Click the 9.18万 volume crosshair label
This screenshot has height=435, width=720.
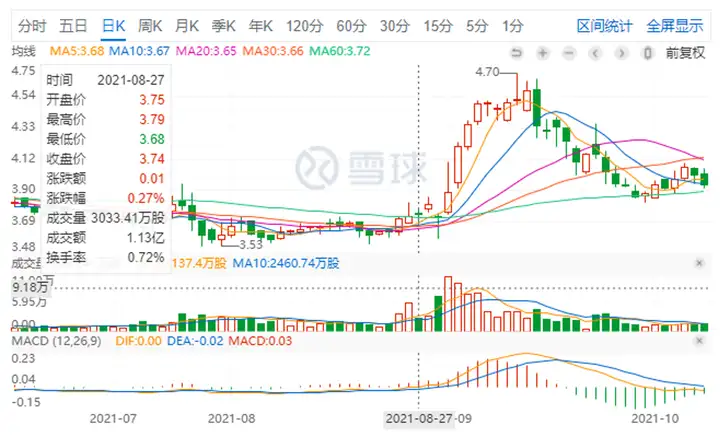[30, 288]
